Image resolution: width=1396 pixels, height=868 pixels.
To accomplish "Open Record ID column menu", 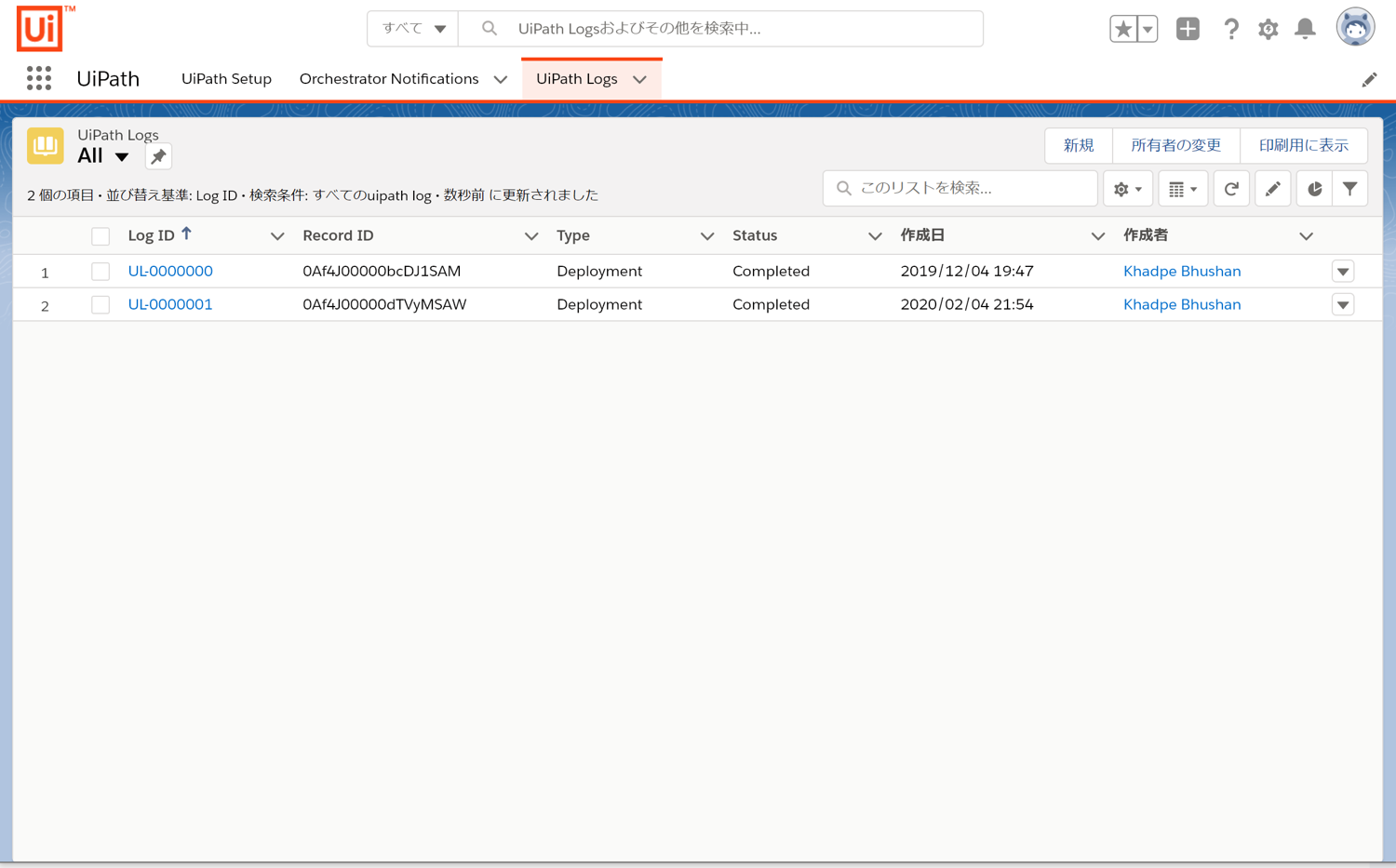I will [x=531, y=236].
